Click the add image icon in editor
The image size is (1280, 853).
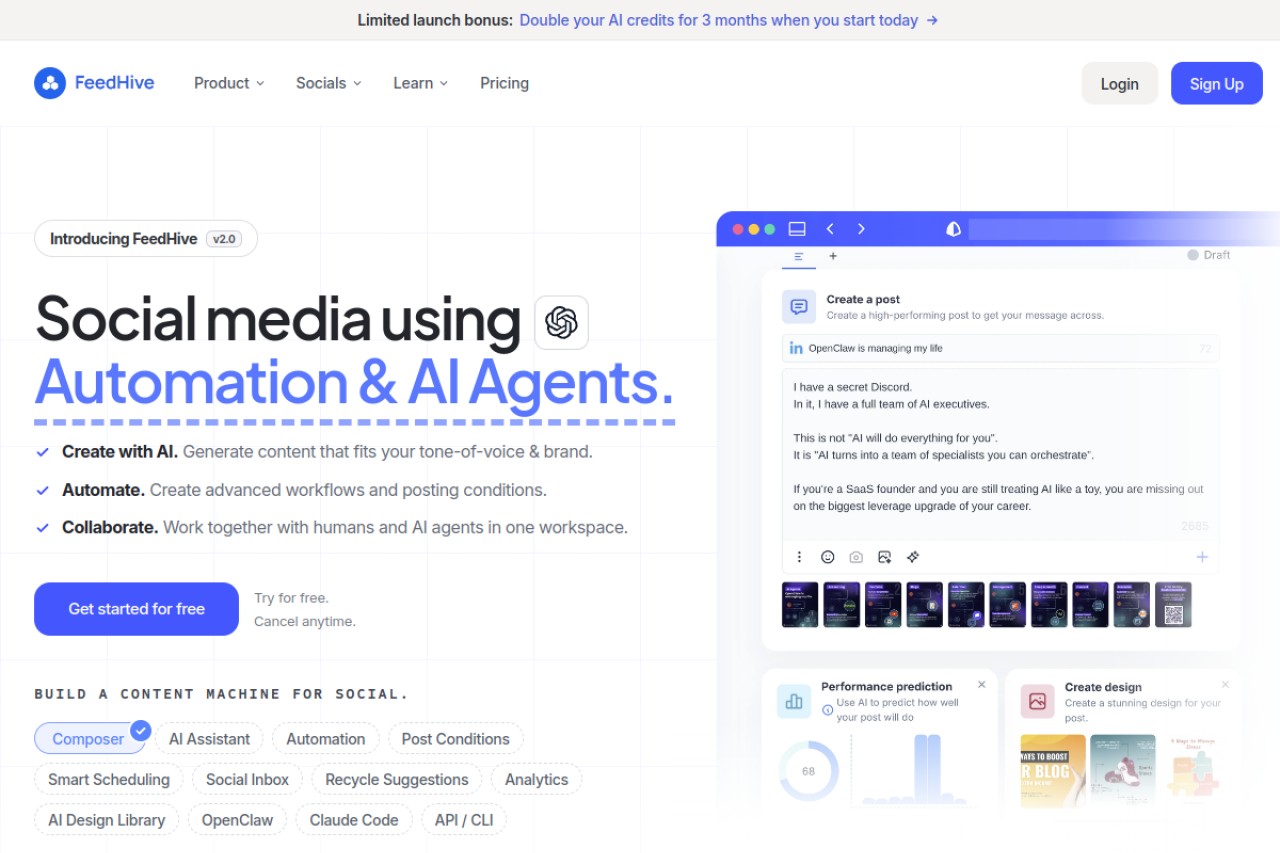coord(884,557)
